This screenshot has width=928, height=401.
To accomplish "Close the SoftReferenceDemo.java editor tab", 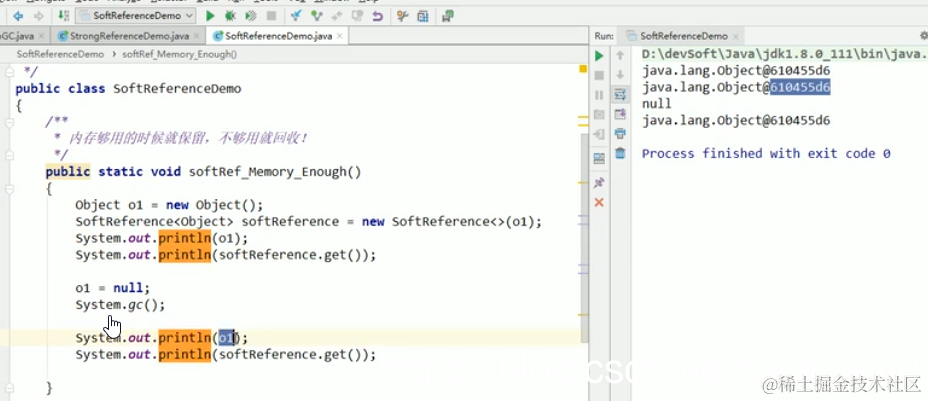I will pyautogui.click(x=340, y=36).
